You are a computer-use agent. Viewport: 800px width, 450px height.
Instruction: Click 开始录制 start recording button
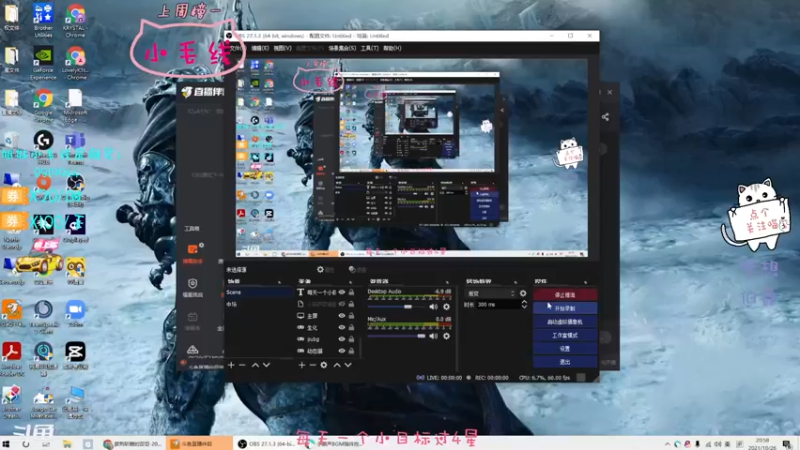click(x=565, y=308)
